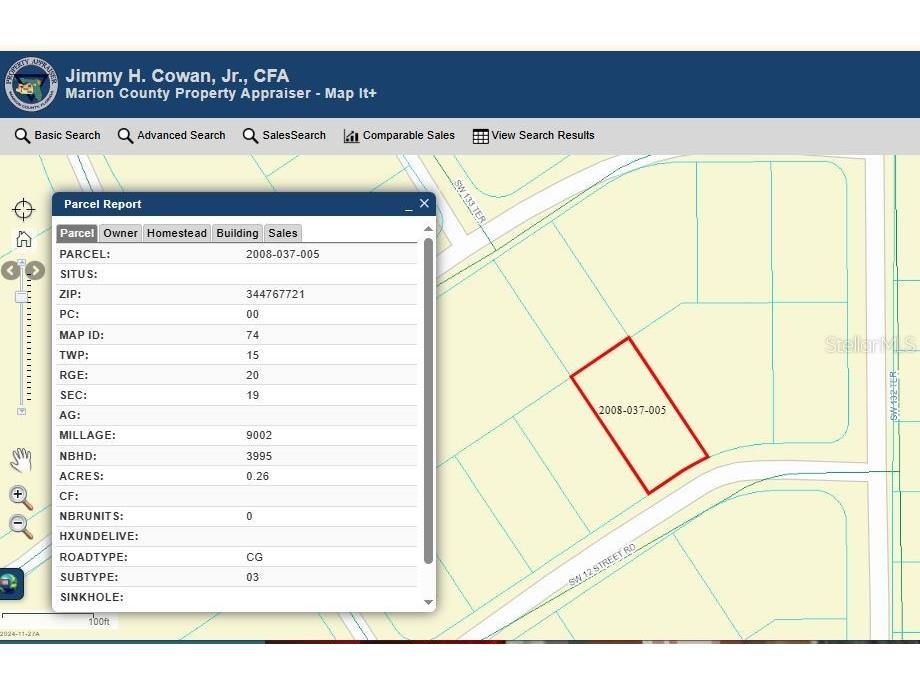Open the Building tab
The height and width of the screenshot is (690, 920).
click(x=237, y=233)
